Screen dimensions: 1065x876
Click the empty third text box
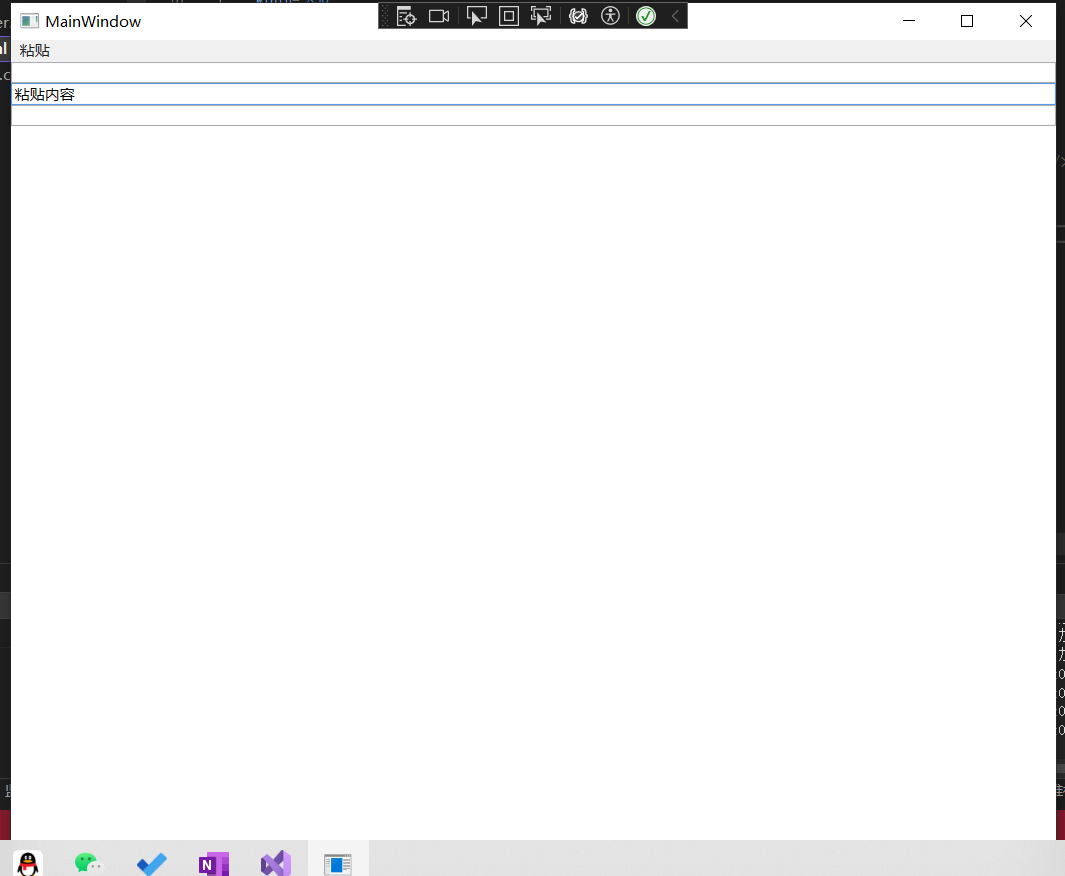pos(533,115)
